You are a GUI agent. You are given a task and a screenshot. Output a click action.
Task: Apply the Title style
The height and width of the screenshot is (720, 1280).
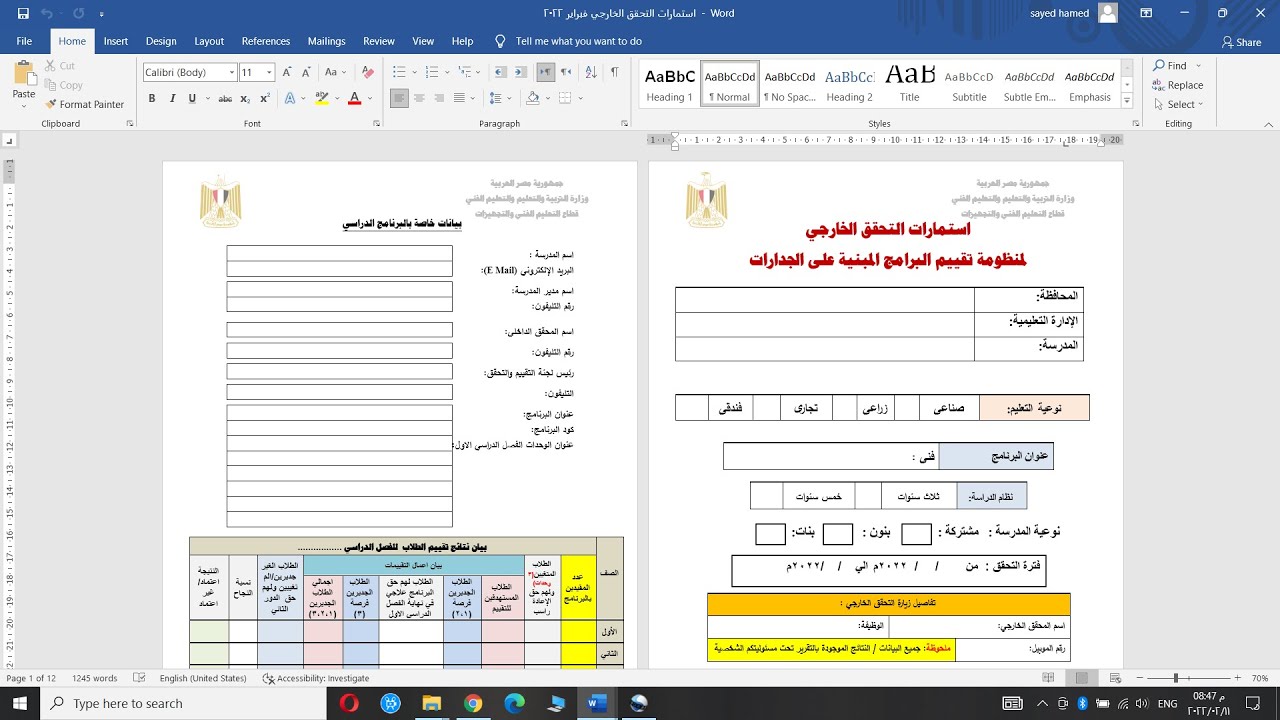[909, 85]
